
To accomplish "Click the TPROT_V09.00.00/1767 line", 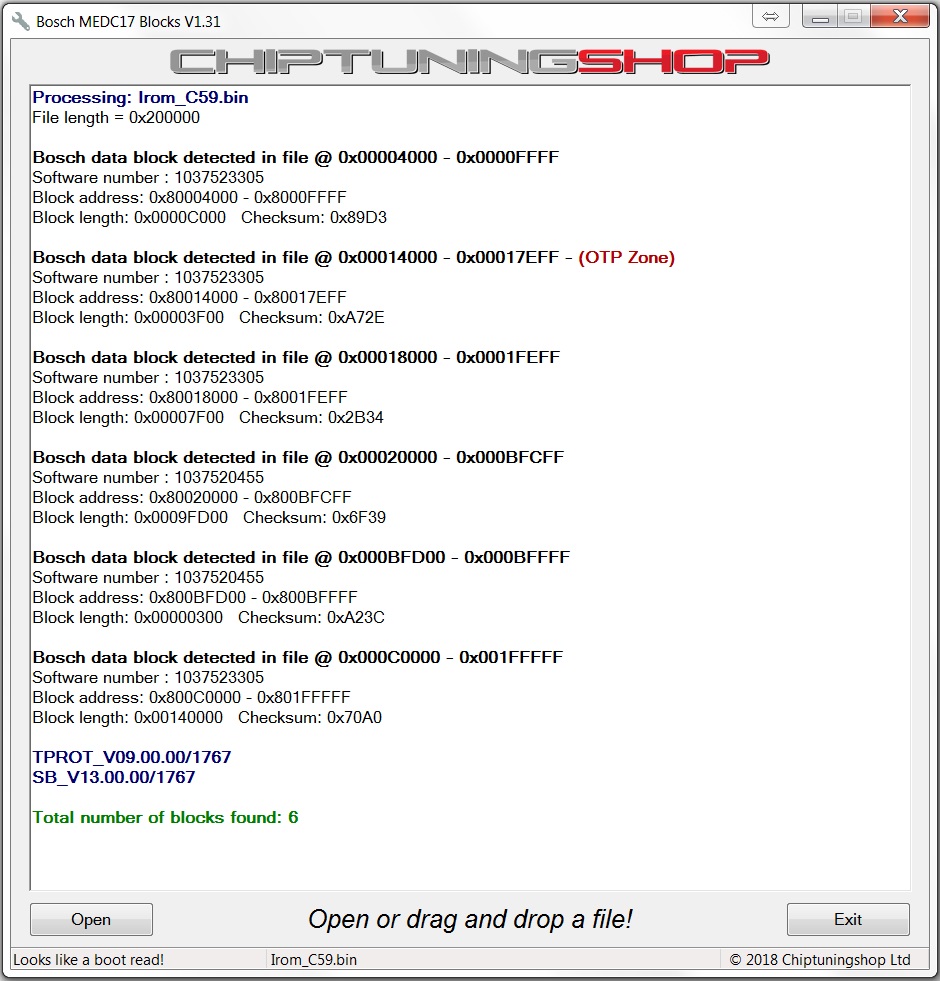I will (x=132, y=758).
